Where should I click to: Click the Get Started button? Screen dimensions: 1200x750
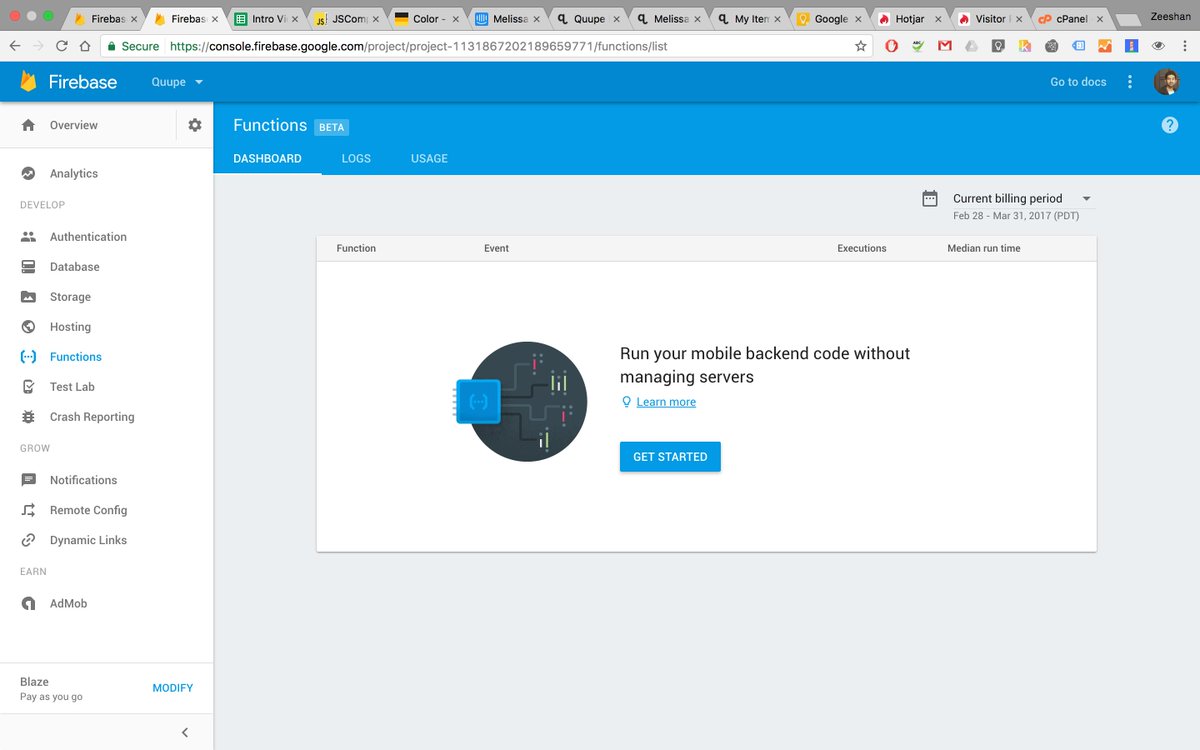coord(670,457)
